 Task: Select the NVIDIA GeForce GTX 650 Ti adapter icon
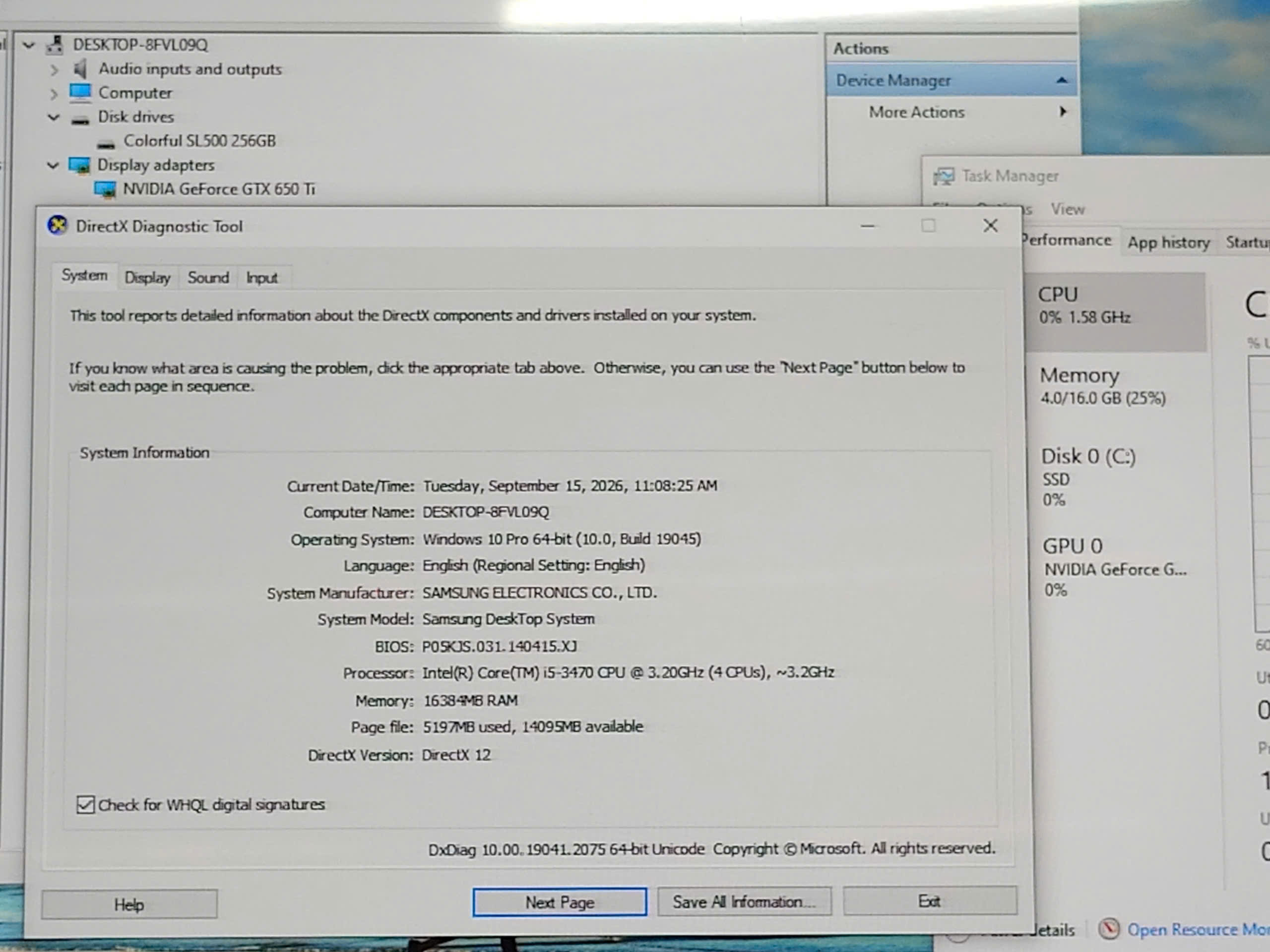click(x=105, y=189)
